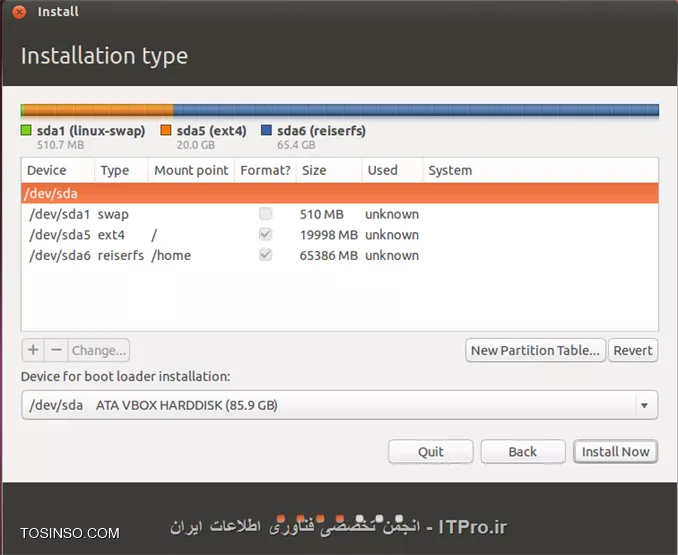Close the Install window

coord(19,12)
